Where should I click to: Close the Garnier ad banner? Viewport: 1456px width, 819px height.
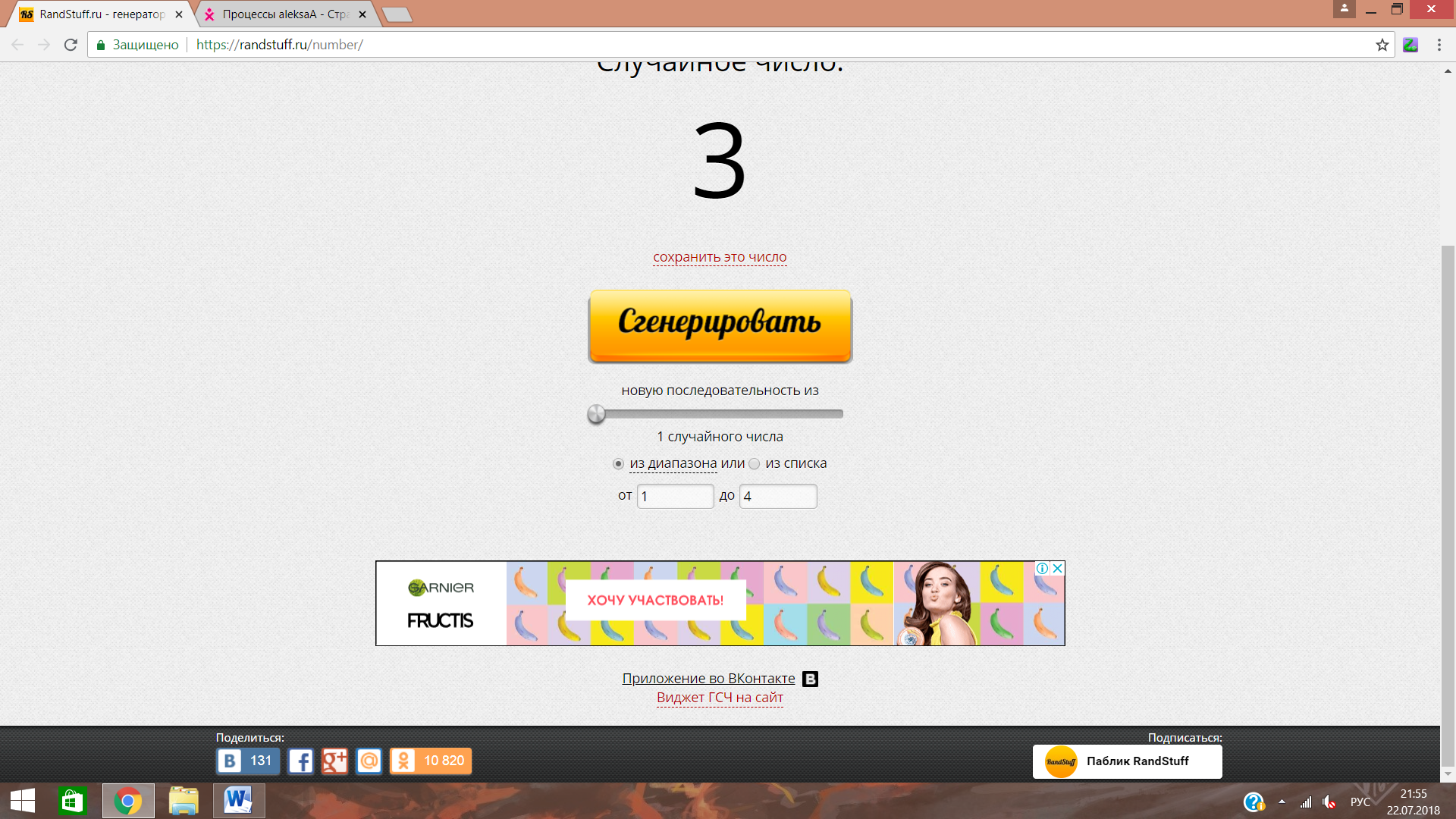coord(1058,568)
